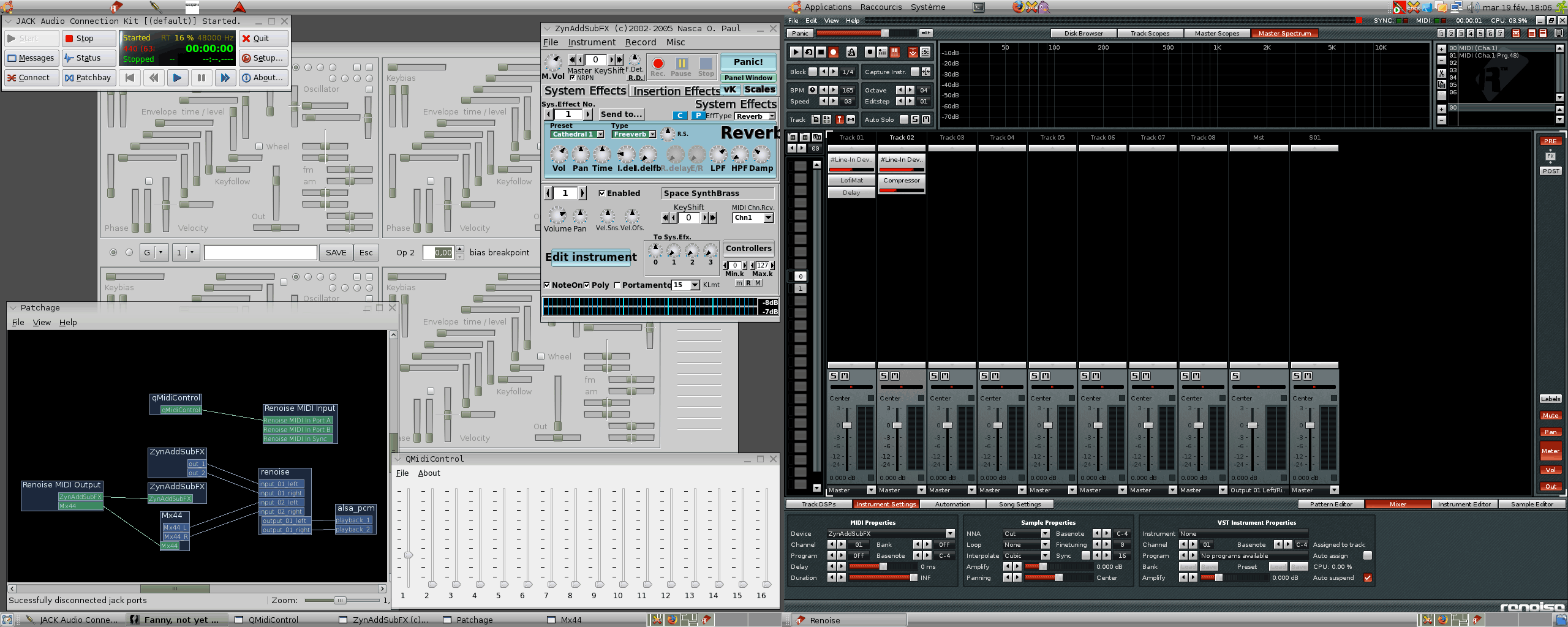Toggle the NRPN checkbox in ZynAddSubFX
This screenshot has width=1568, height=627.
coord(572,78)
